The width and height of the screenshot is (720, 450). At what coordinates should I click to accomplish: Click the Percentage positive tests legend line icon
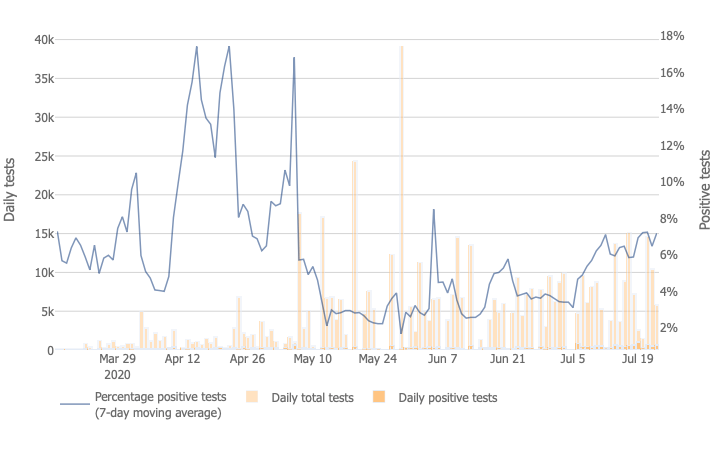75,405
